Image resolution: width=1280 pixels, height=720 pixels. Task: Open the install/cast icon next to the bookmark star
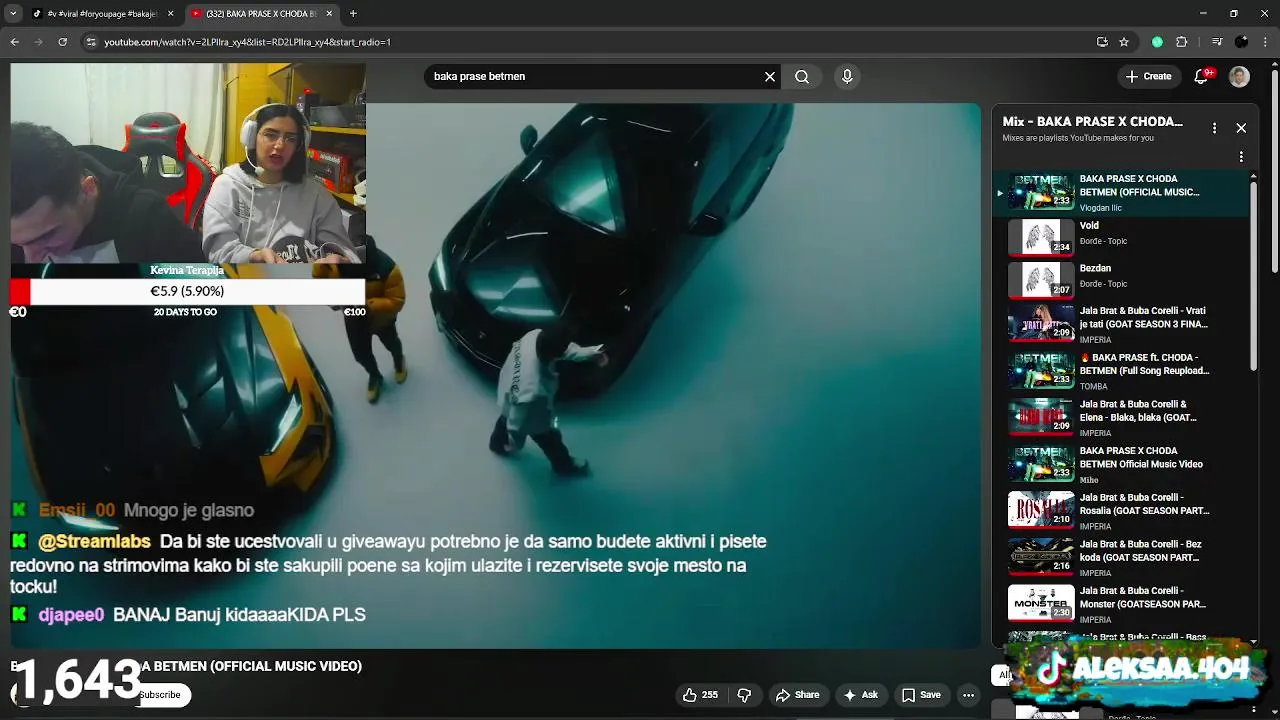1102,42
